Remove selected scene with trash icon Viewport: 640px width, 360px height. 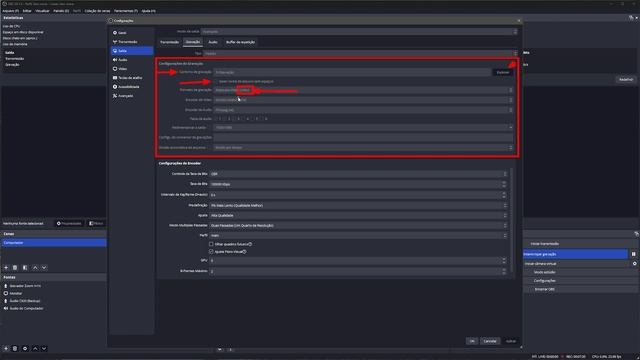[15, 267]
